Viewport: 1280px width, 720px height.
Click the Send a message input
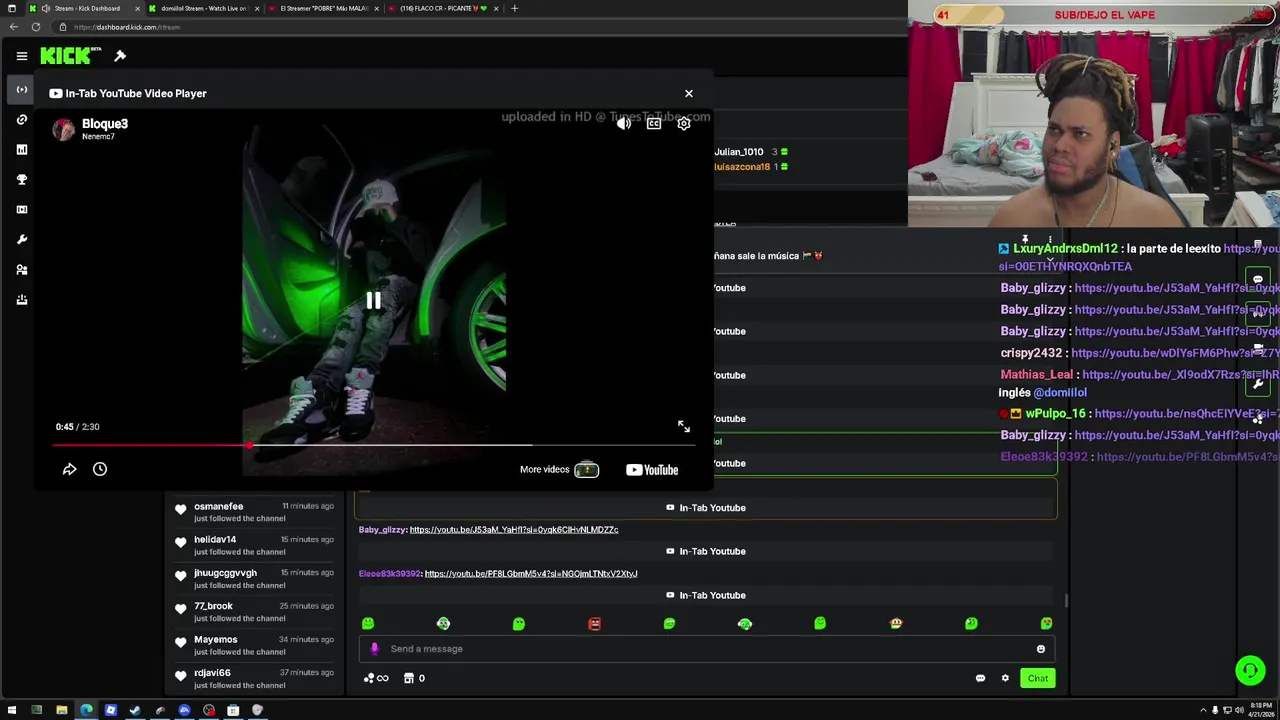pos(706,649)
